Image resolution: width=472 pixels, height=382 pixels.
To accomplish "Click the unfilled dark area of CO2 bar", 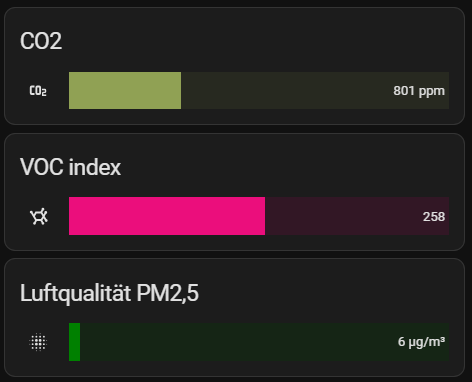I will point(287,90).
